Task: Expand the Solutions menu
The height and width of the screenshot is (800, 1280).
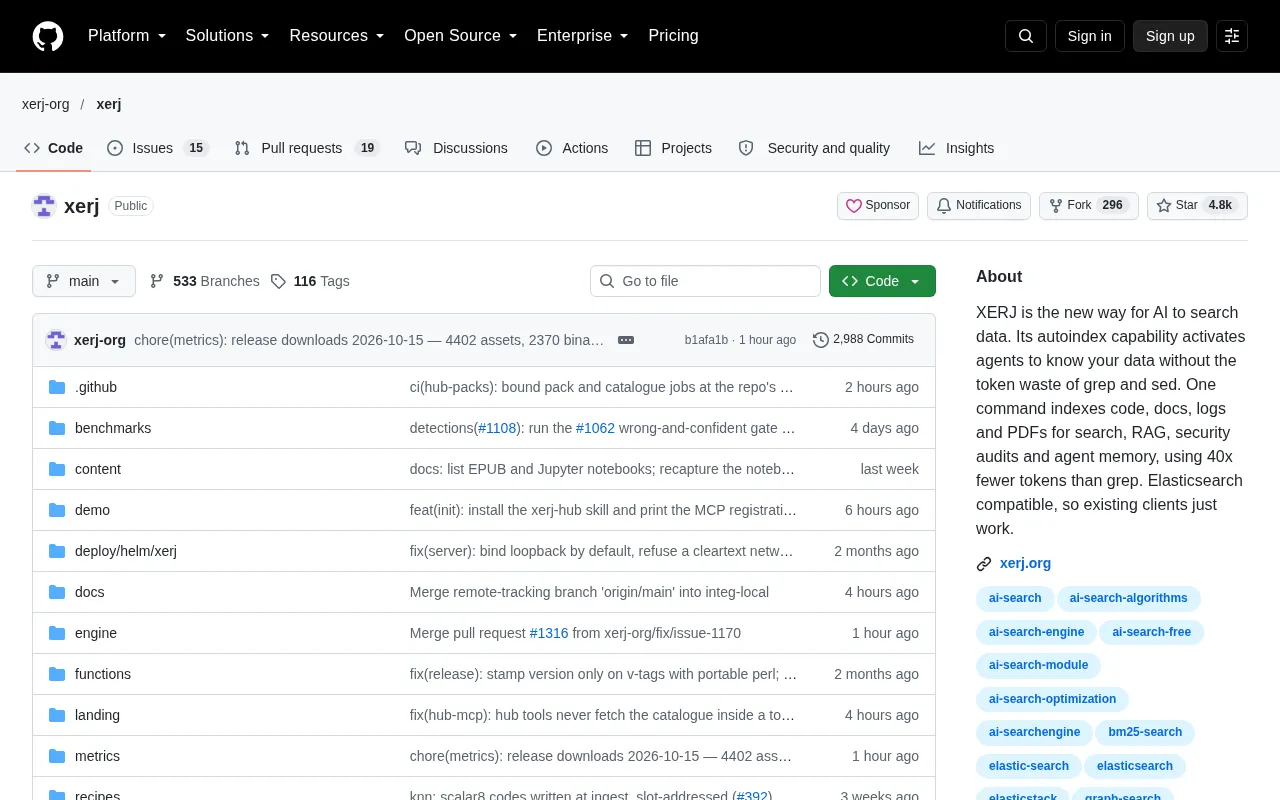Action: (x=228, y=36)
